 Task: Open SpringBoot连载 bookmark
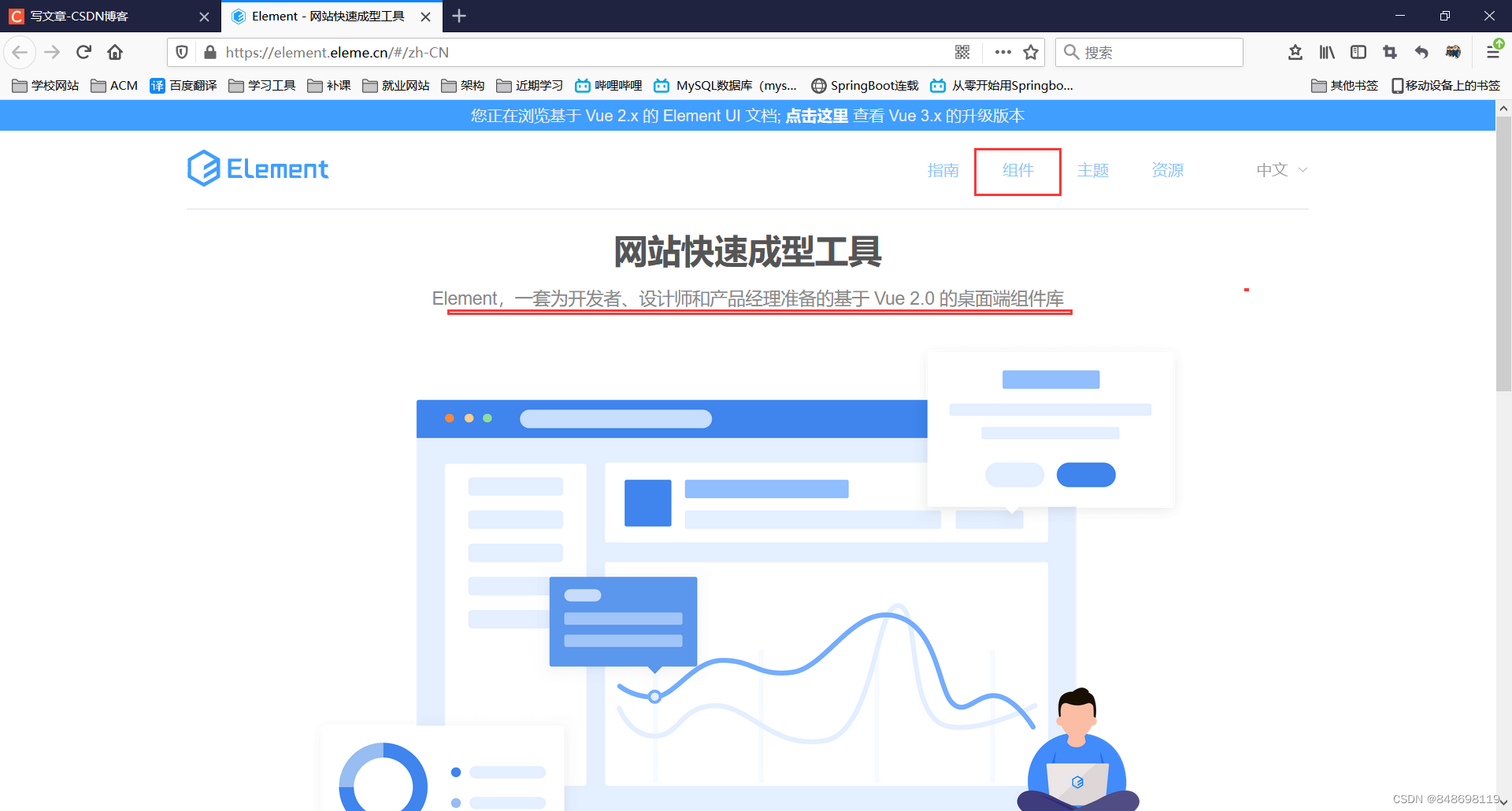pyautogui.click(x=865, y=85)
